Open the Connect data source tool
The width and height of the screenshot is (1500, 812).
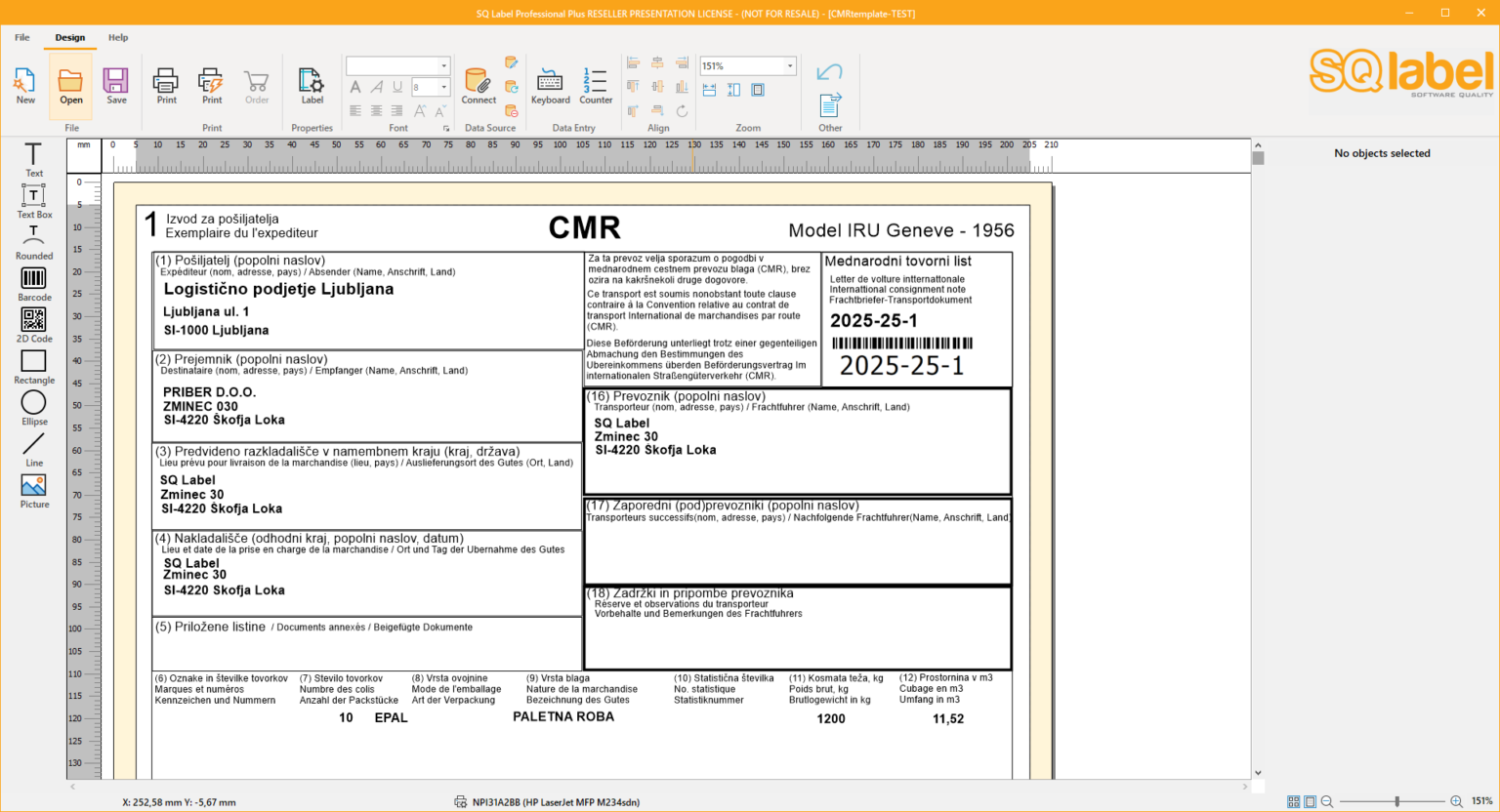coord(478,84)
